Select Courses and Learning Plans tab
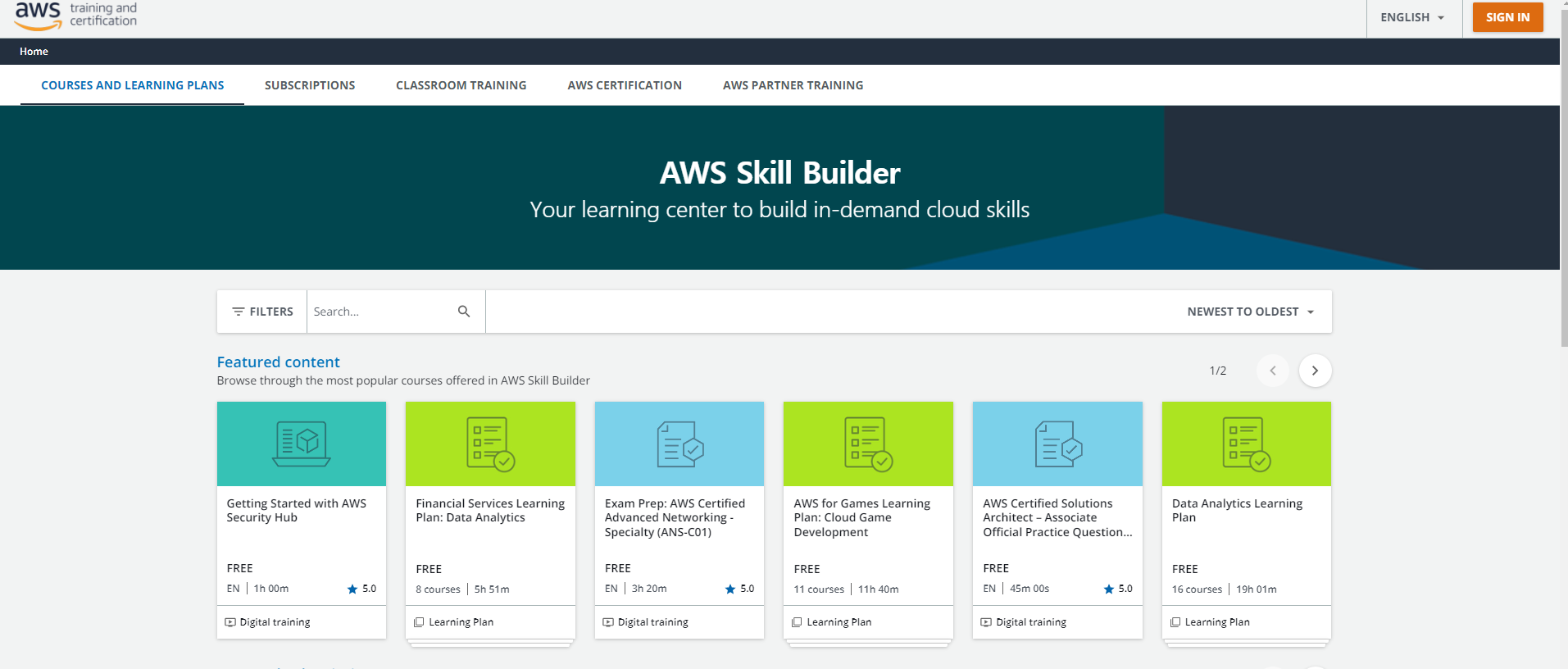Screen dimensions: 1568x669 tap(133, 85)
